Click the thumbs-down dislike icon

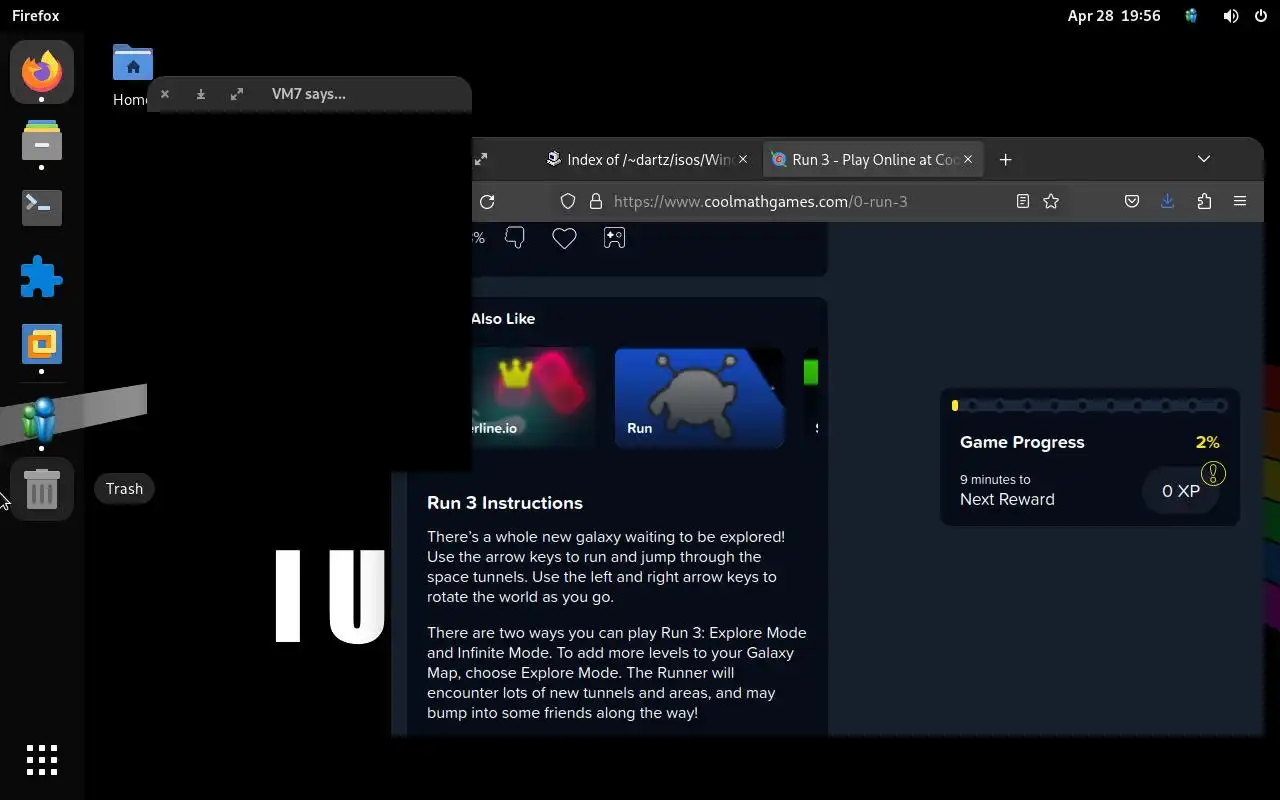(515, 238)
